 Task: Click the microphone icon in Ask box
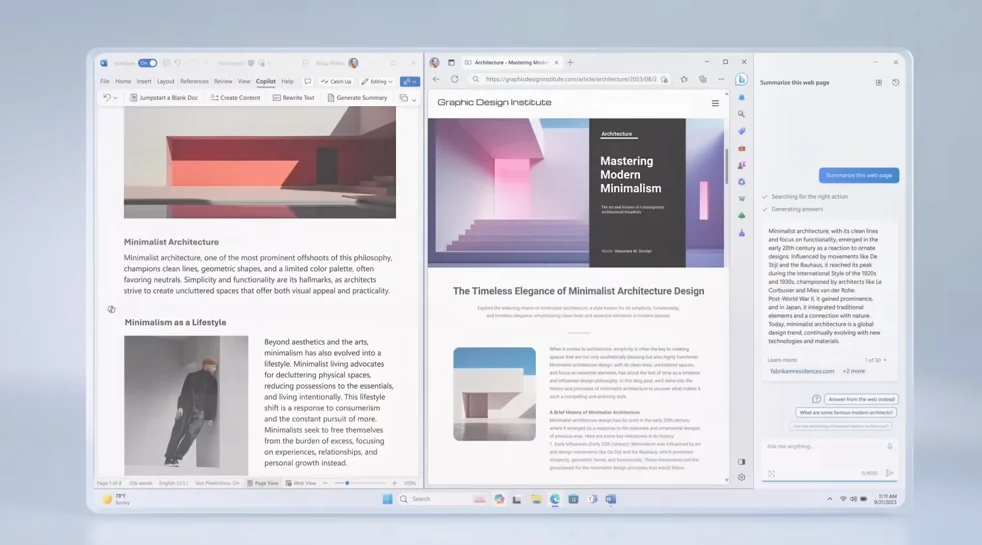[889, 447]
